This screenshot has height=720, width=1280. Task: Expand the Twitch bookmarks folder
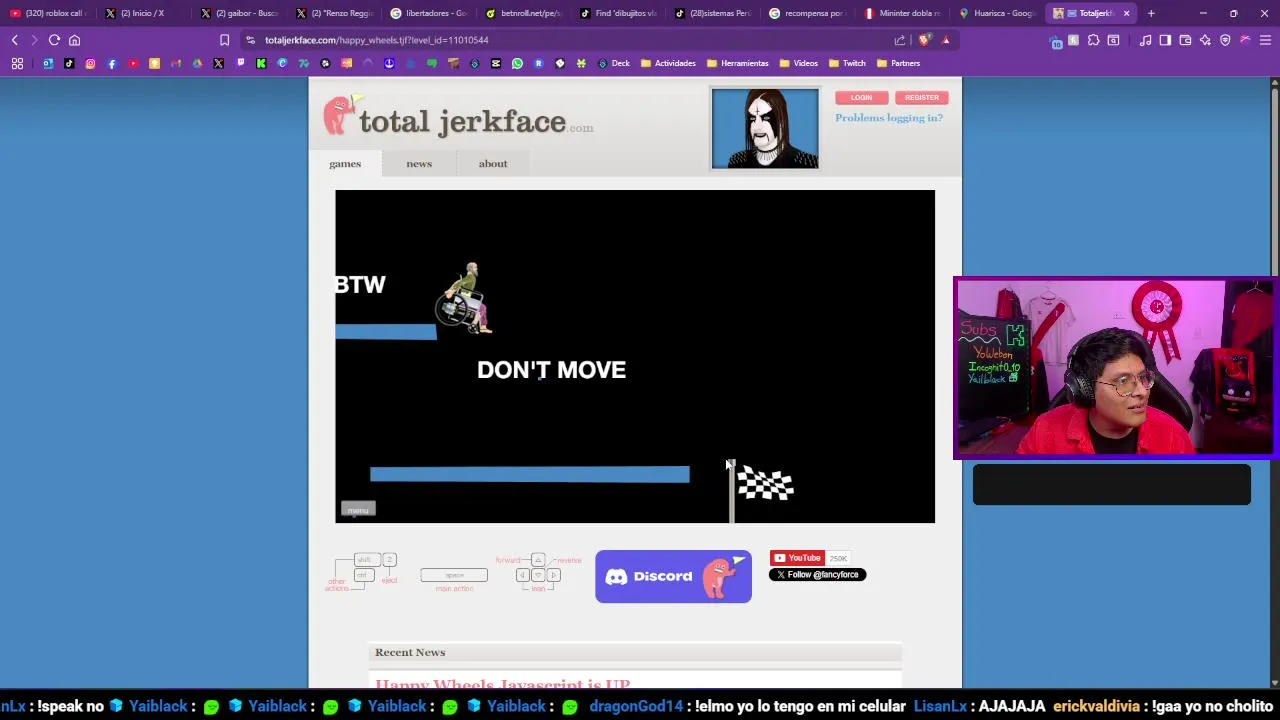847,63
